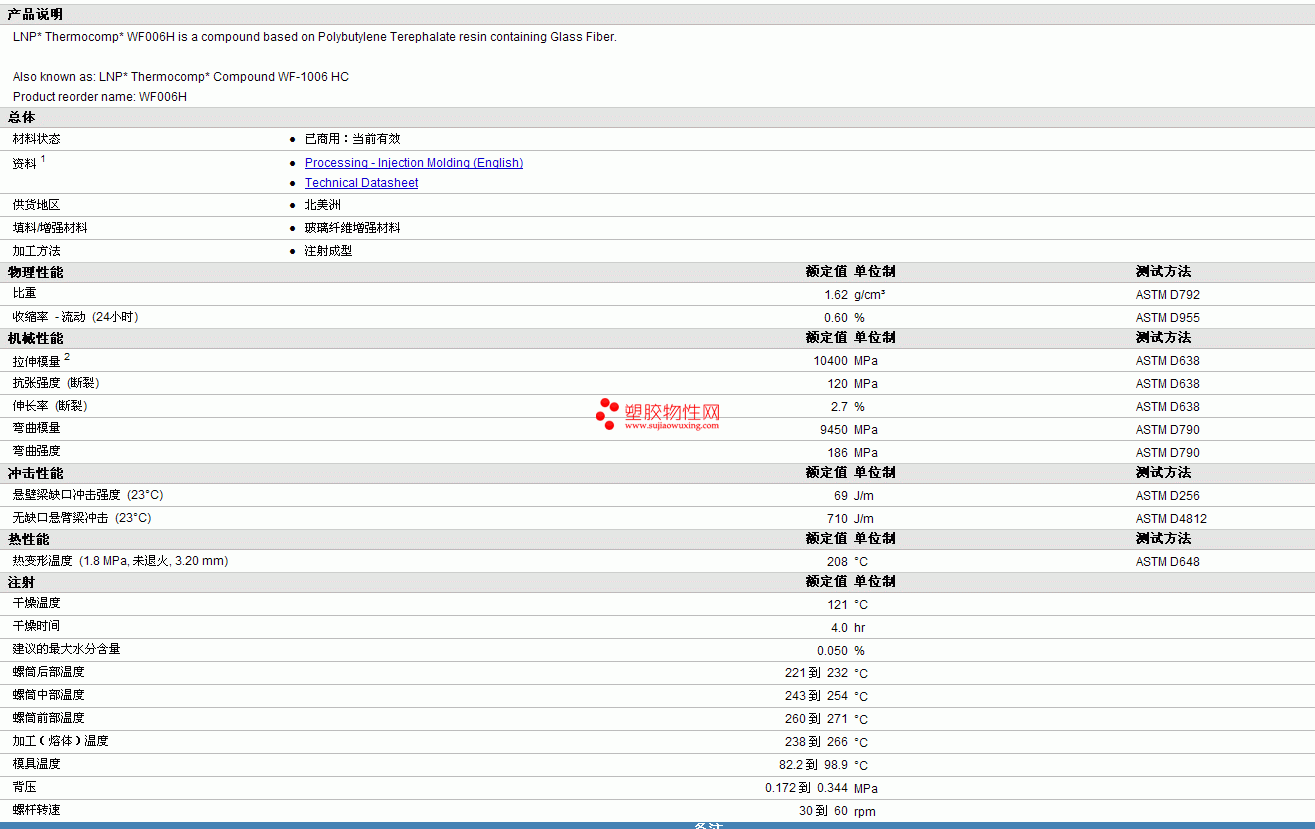Click the front barrel temperature range 260 到 271
This screenshot has width=1315, height=829.
coord(816,720)
